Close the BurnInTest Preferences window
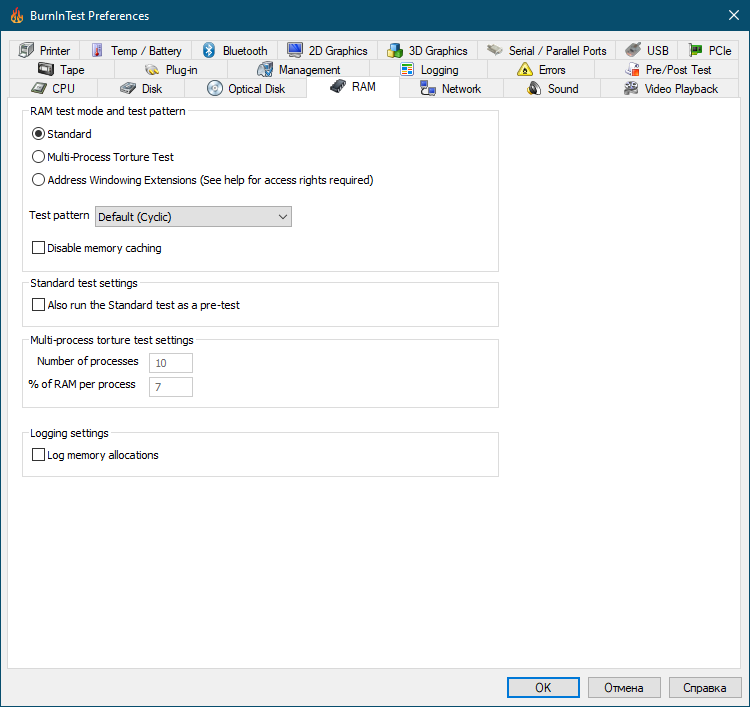Viewport: 750px width, 707px height. tap(734, 15)
